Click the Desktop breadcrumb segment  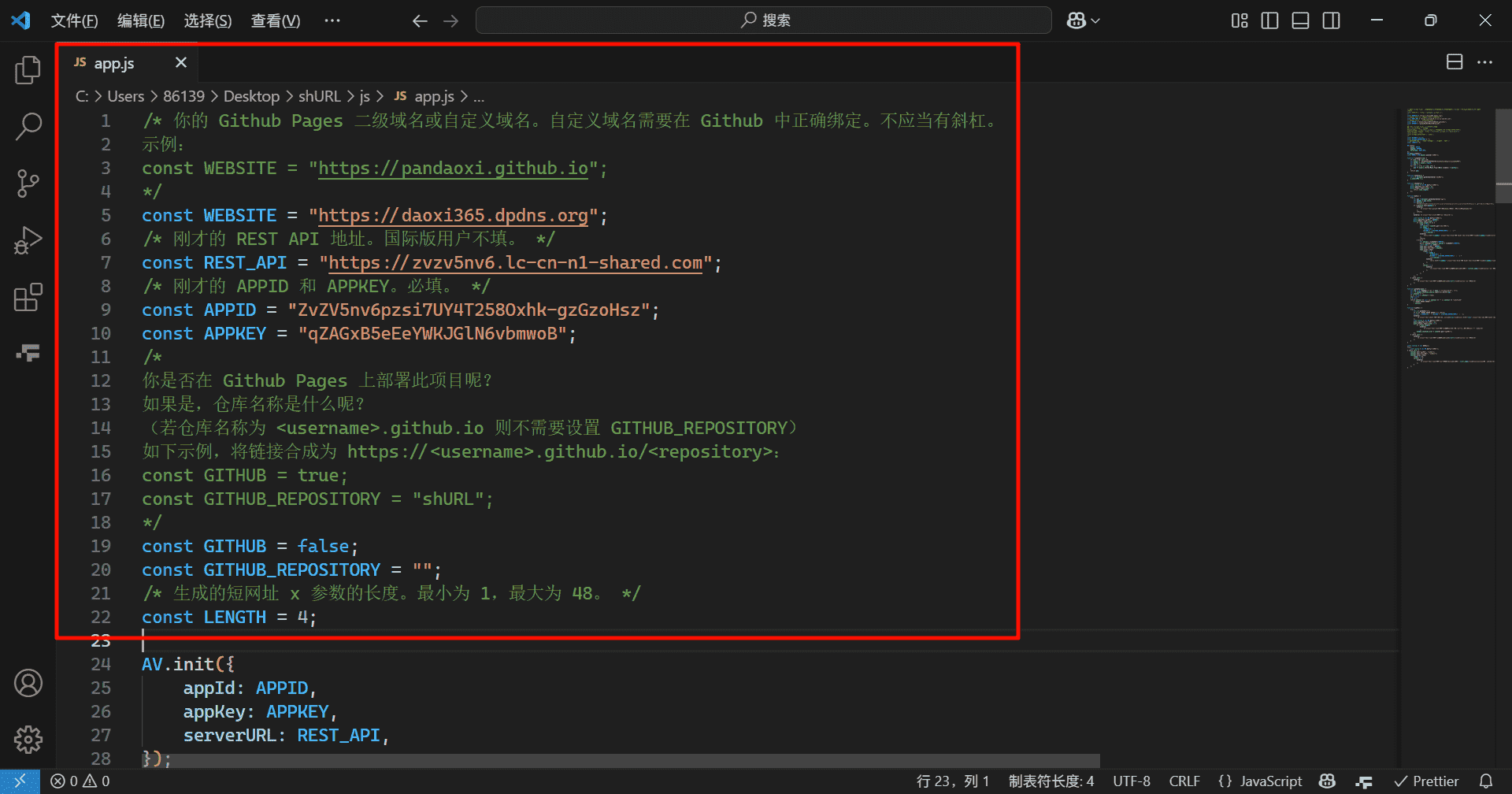point(251,96)
